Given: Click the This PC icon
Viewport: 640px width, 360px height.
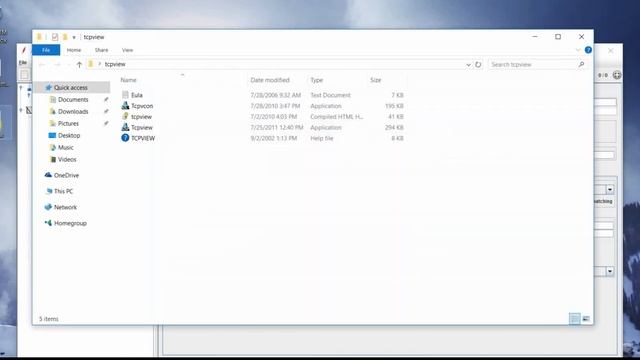Looking at the screenshot, I should coord(49,191).
